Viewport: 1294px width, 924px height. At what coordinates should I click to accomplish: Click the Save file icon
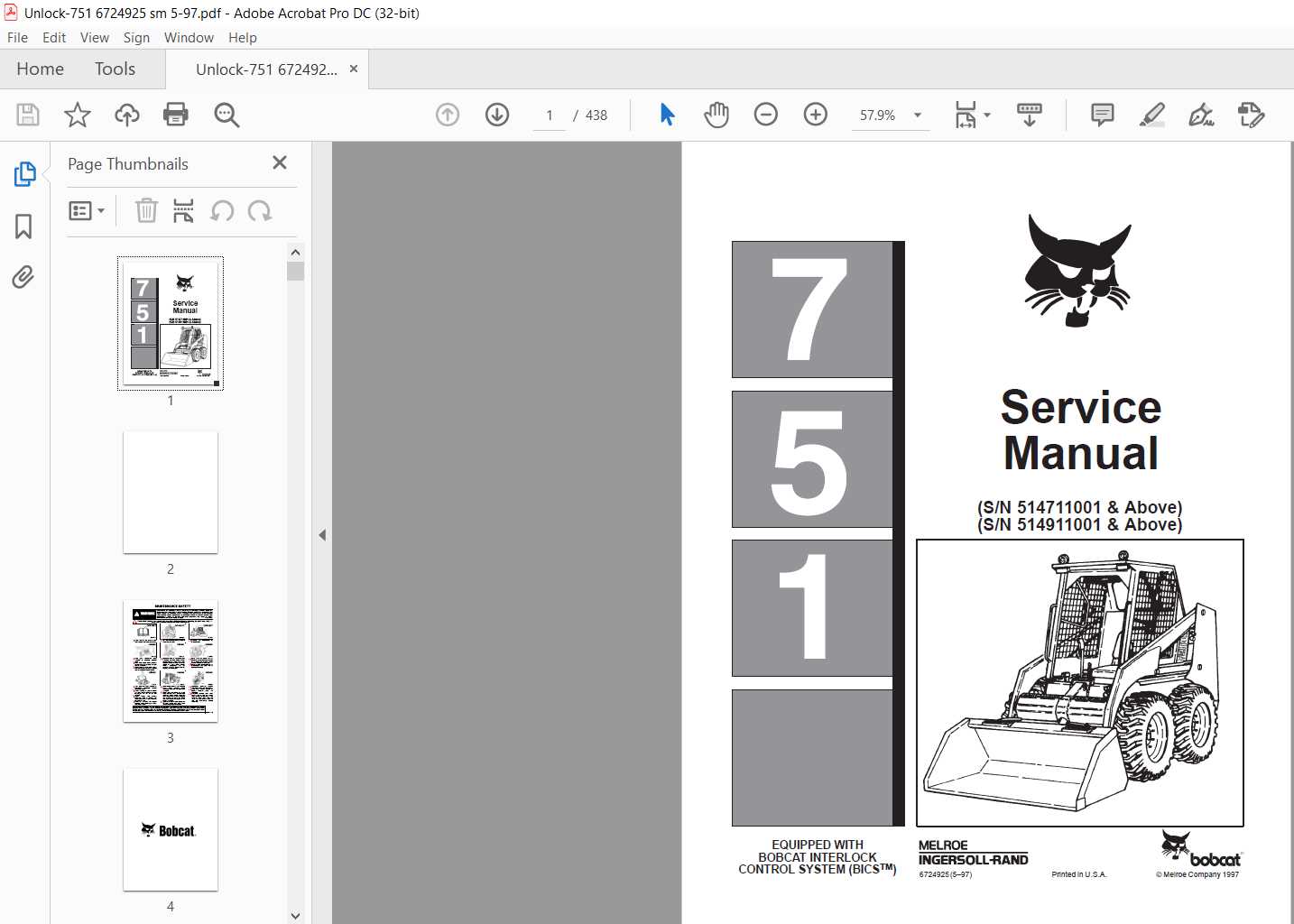28,115
